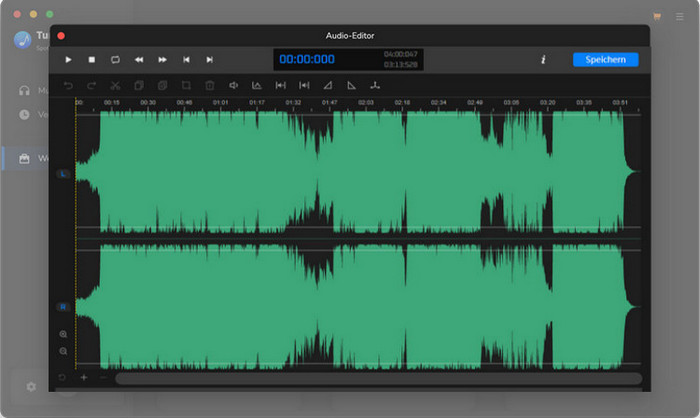Zoom out horizontally with minus button
Screen dimensions: 700x418
103,377
